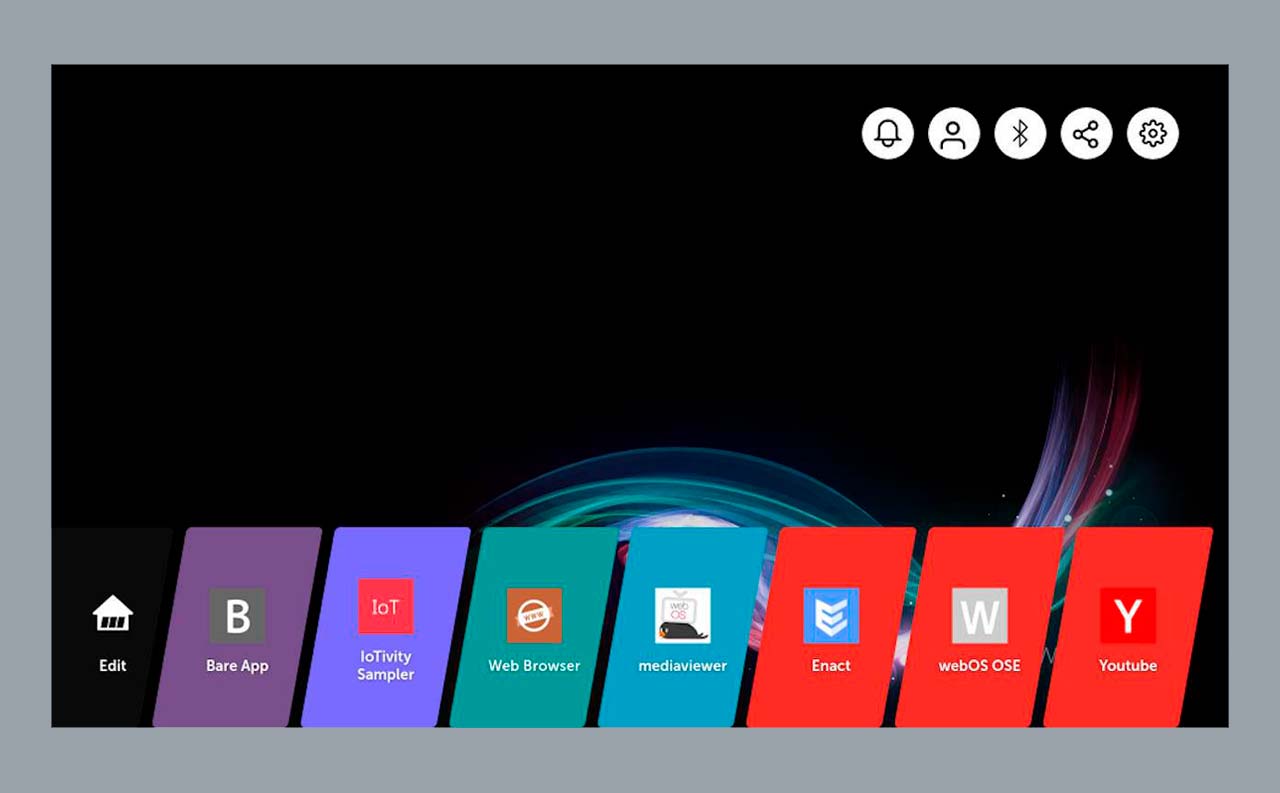Click the "Enact" text label
Image resolution: width=1280 pixels, height=793 pixels.
click(x=831, y=666)
